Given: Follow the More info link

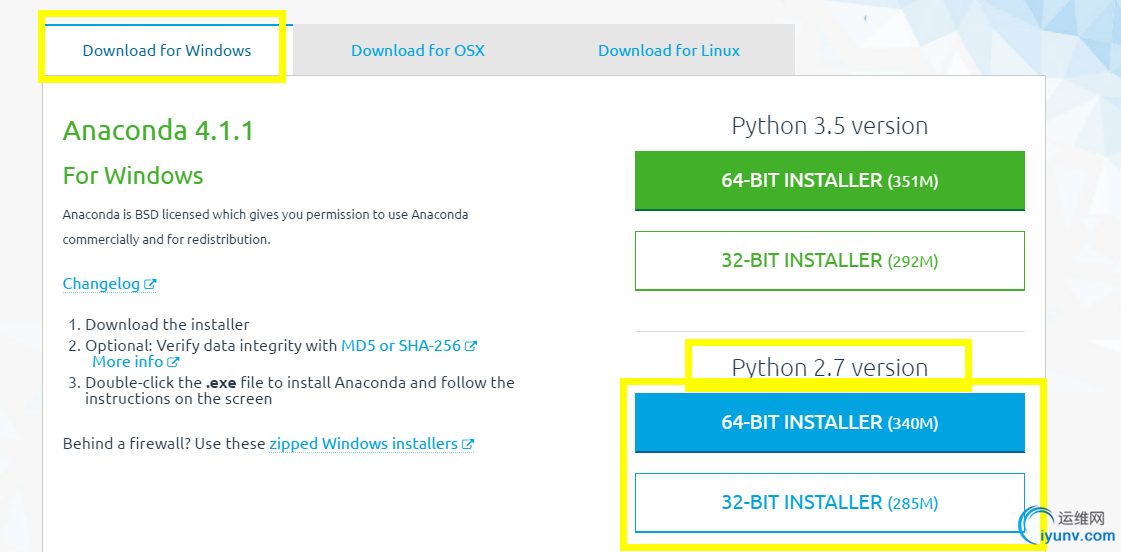Looking at the screenshot, I should click(127, 362).
